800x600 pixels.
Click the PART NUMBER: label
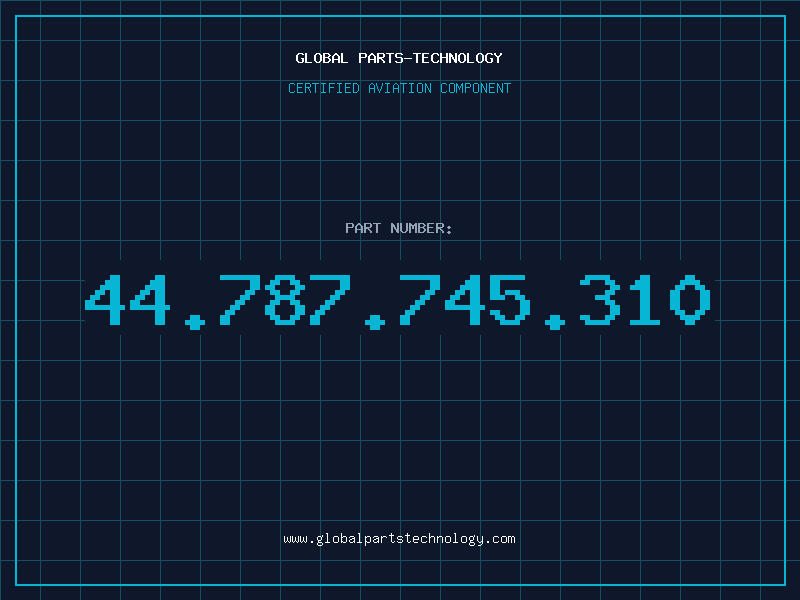[x=399, y=228]
